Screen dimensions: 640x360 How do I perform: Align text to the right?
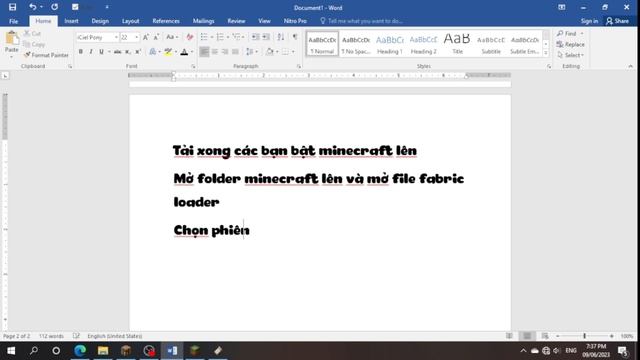(x=225, y=52)
